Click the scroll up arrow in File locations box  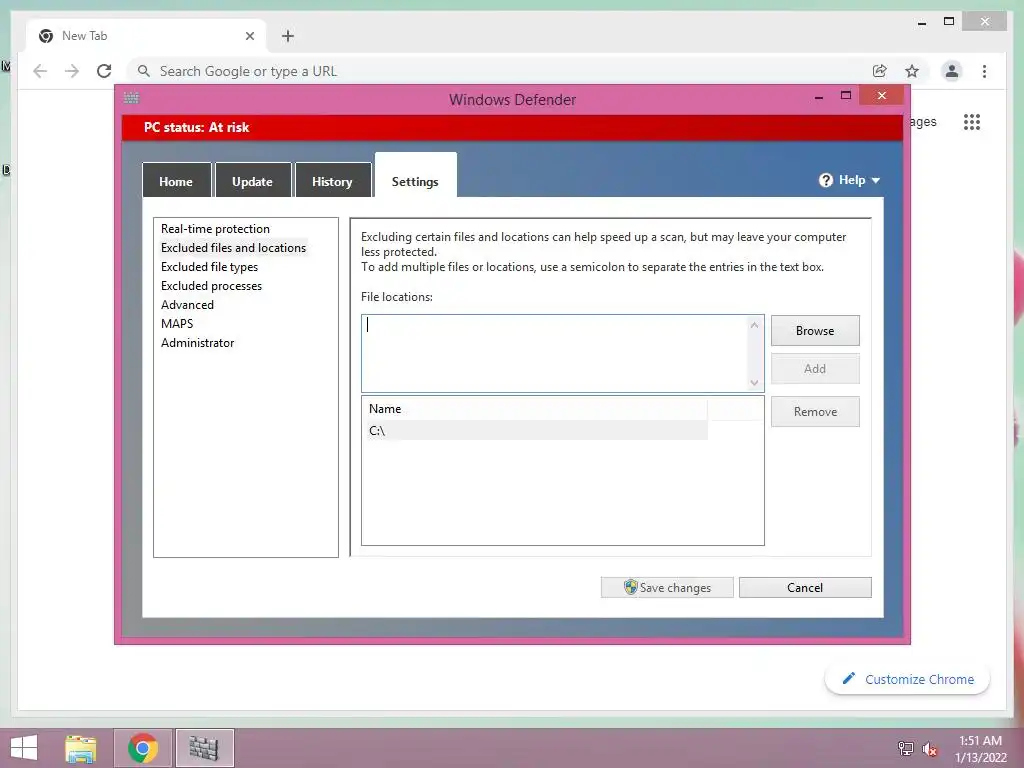click(754, 325)
